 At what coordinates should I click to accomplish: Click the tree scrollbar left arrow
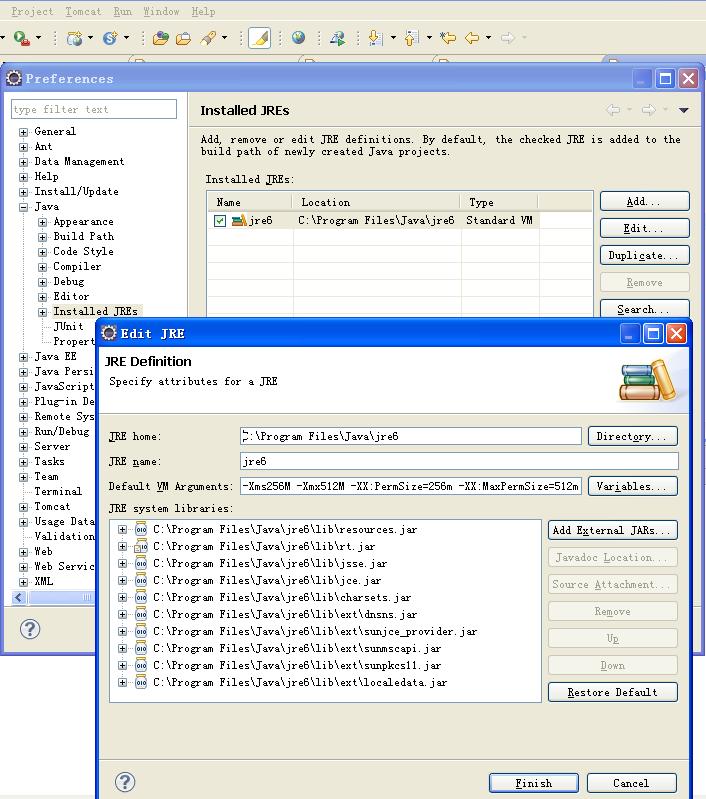point(19,597)
